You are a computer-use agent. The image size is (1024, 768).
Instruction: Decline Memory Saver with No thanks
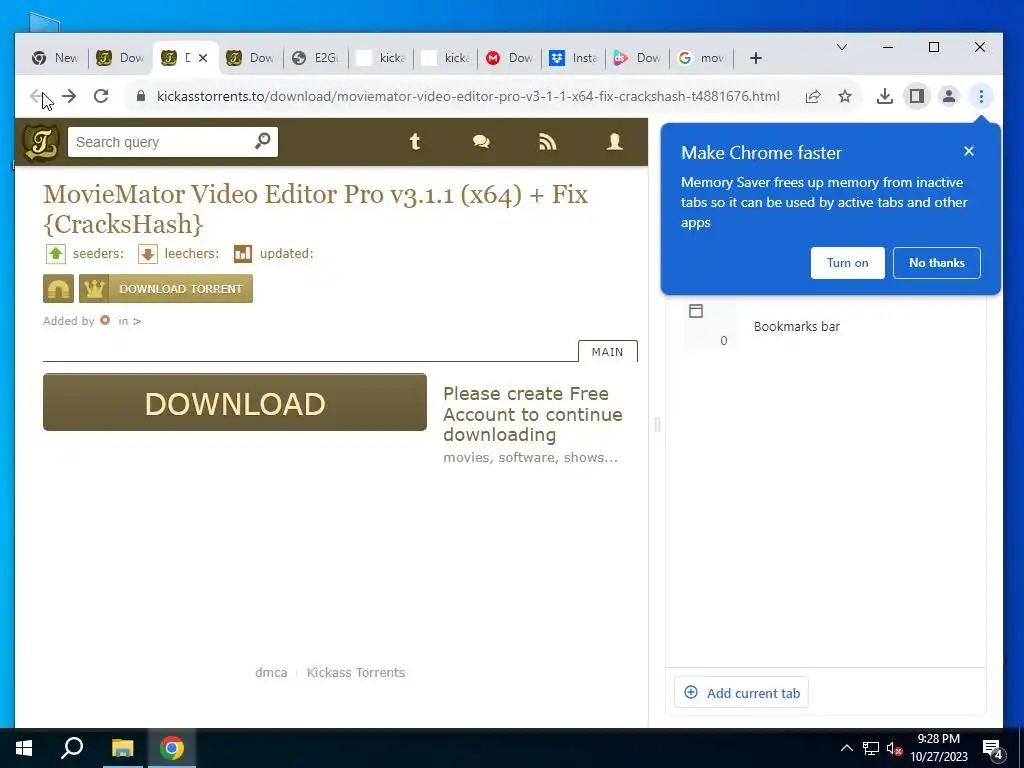click(936, 263)
